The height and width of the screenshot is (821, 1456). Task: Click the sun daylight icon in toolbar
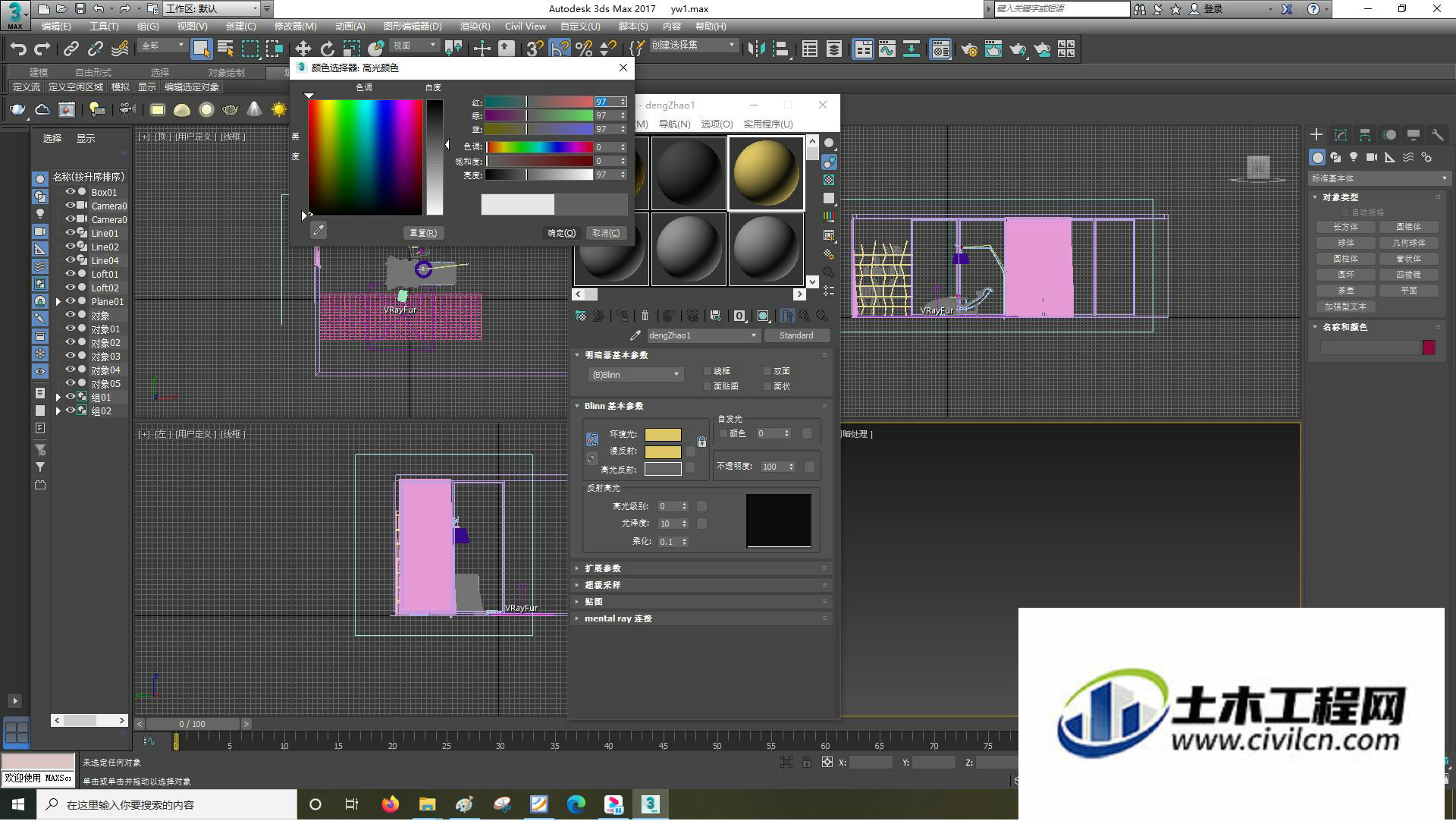pyautogui.click(x=279, y=110)
